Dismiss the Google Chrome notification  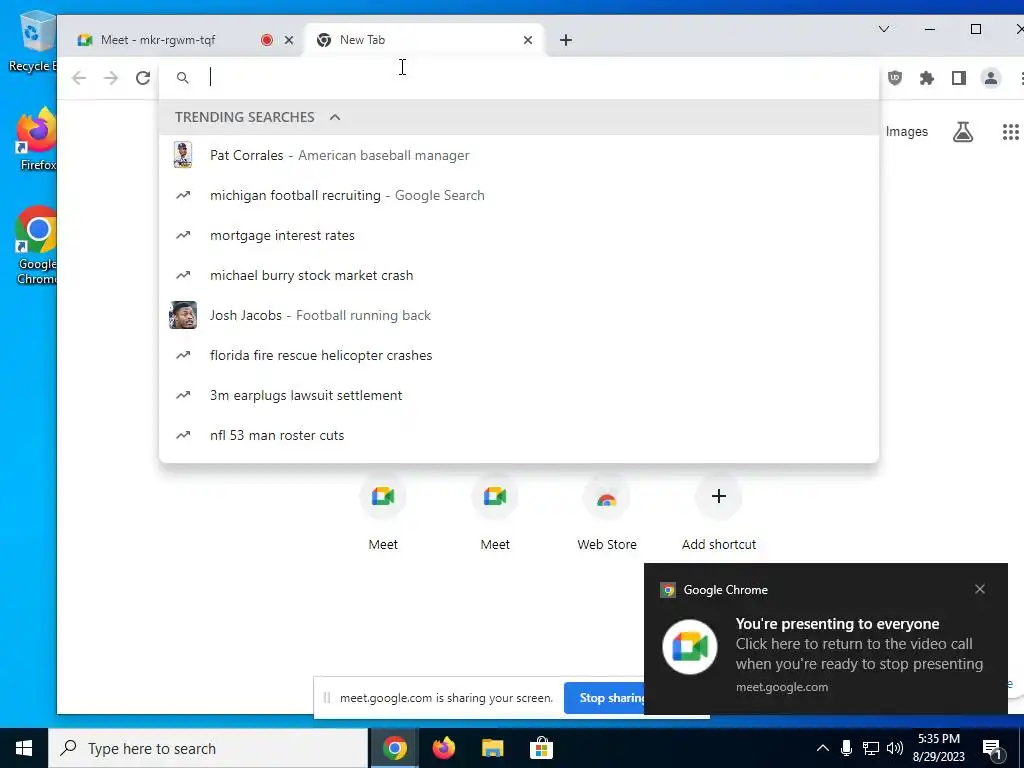point(980,589)
